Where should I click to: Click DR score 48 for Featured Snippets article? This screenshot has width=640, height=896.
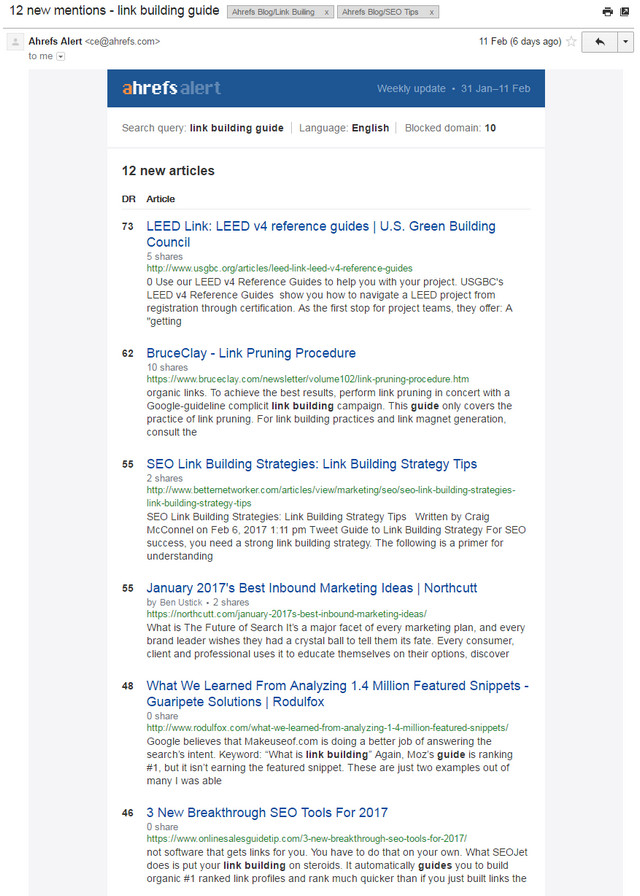[x=127, y=686]
